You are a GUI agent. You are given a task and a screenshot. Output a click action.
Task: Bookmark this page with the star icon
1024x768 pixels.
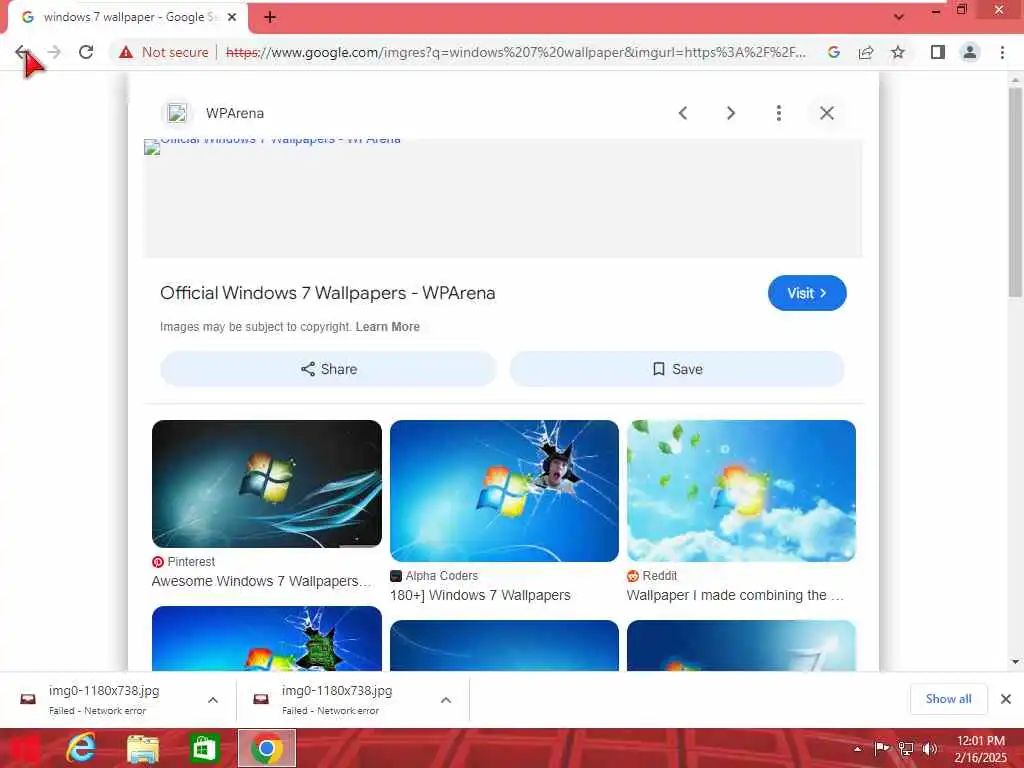pyautogui.click(x=898, y=52)
